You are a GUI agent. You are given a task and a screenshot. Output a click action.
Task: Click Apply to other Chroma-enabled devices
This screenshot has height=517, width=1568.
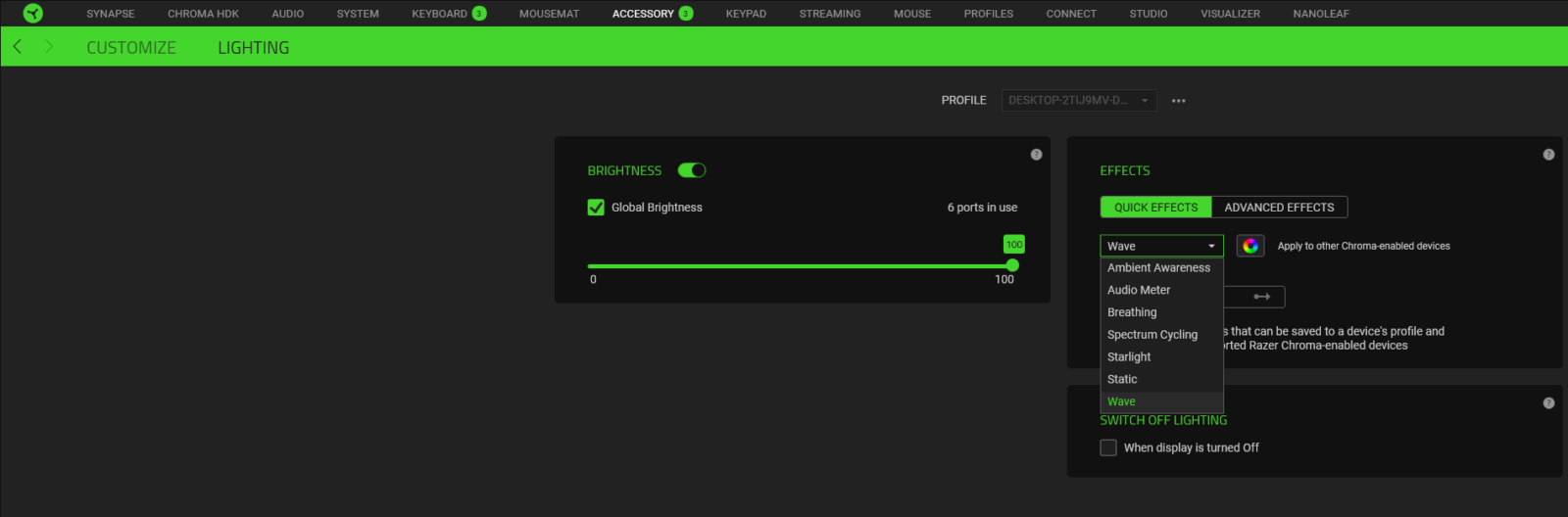click(1363, 246)
